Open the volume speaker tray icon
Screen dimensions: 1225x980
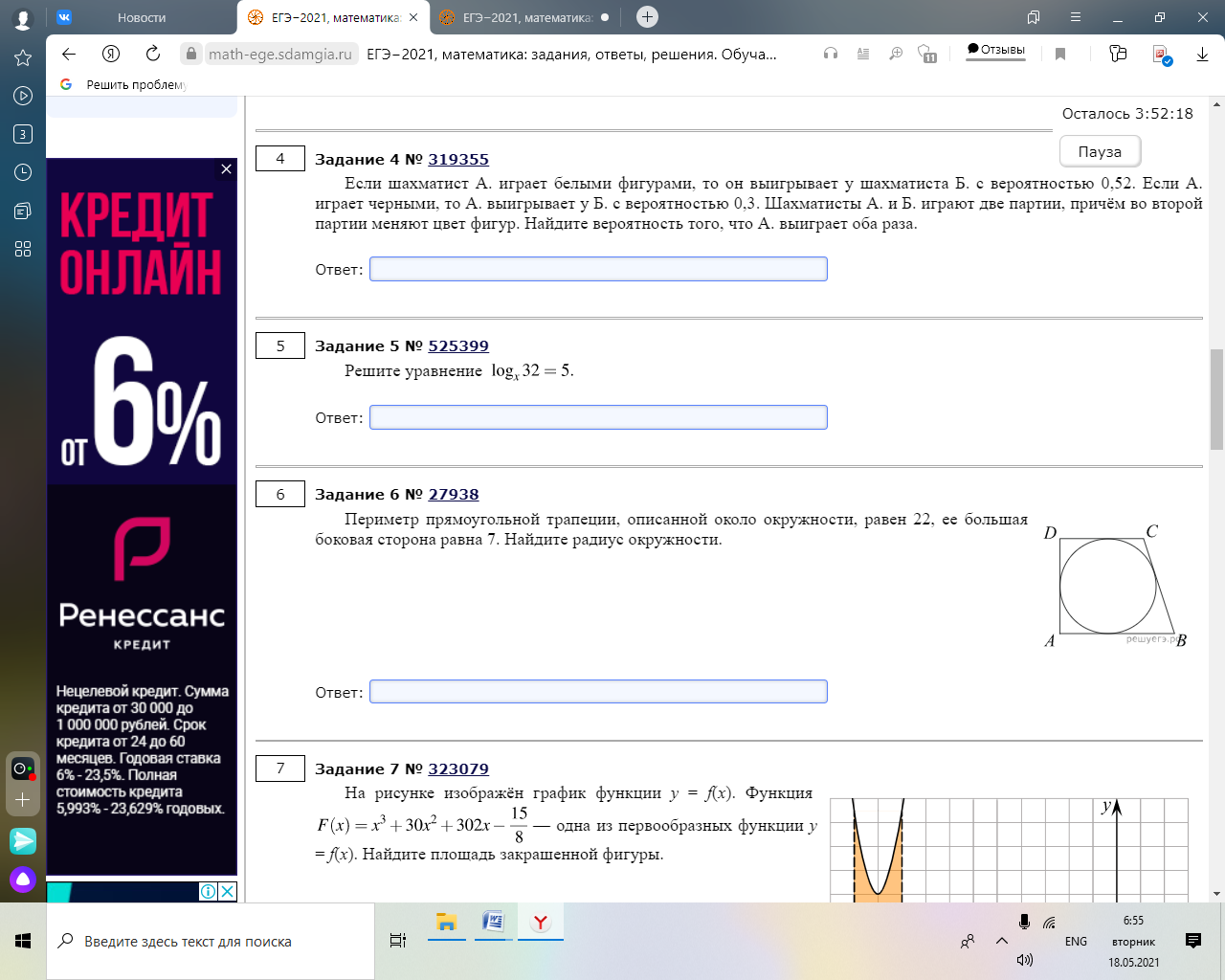1024,960
